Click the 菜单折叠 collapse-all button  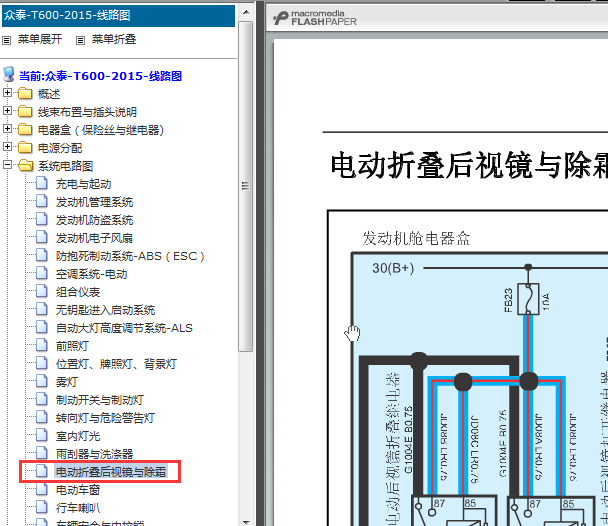click(x=114, y=39)
